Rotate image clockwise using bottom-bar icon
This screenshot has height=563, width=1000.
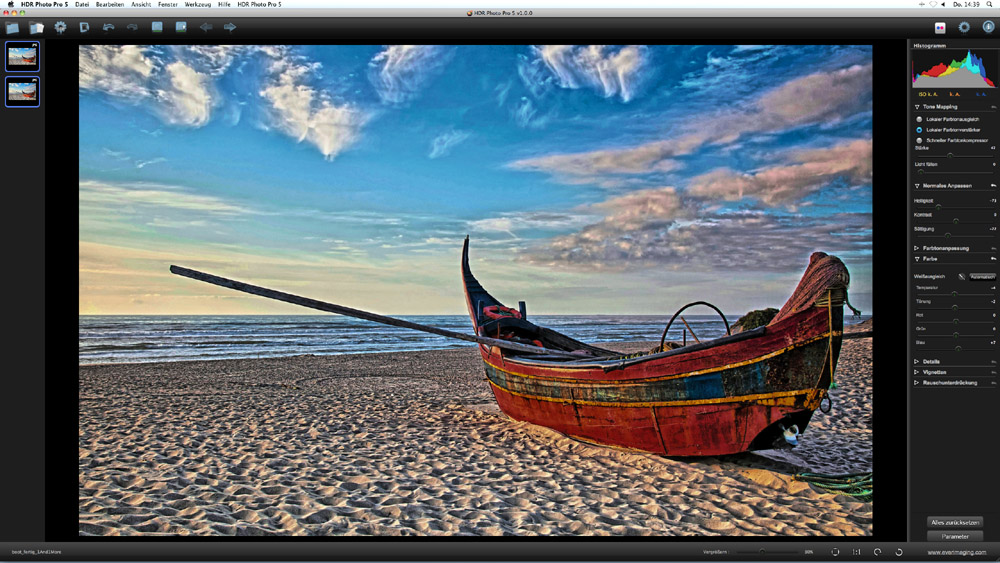coord(899,551)
